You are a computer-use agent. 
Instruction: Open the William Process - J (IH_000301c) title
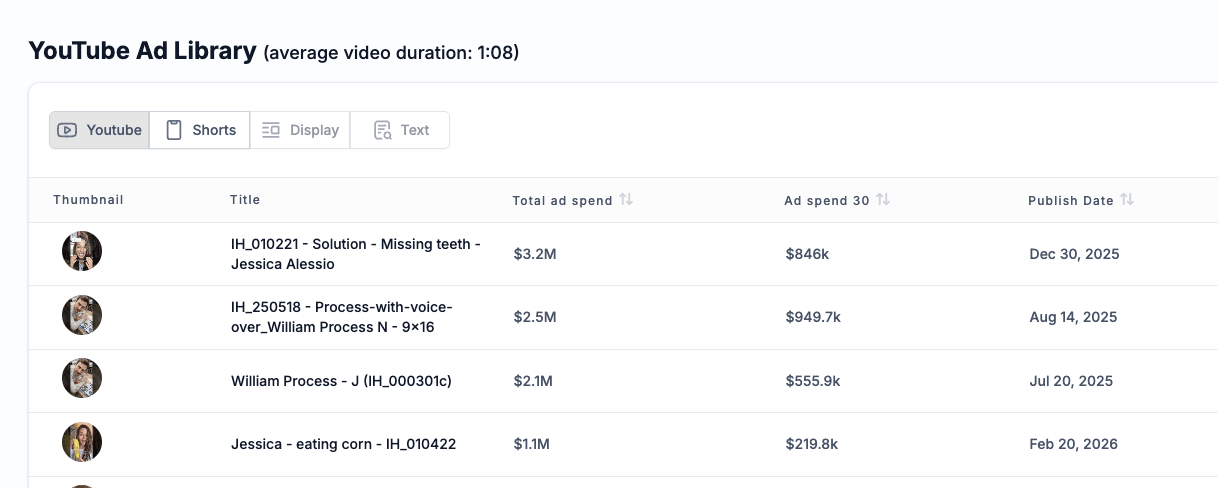coord(341,381)
